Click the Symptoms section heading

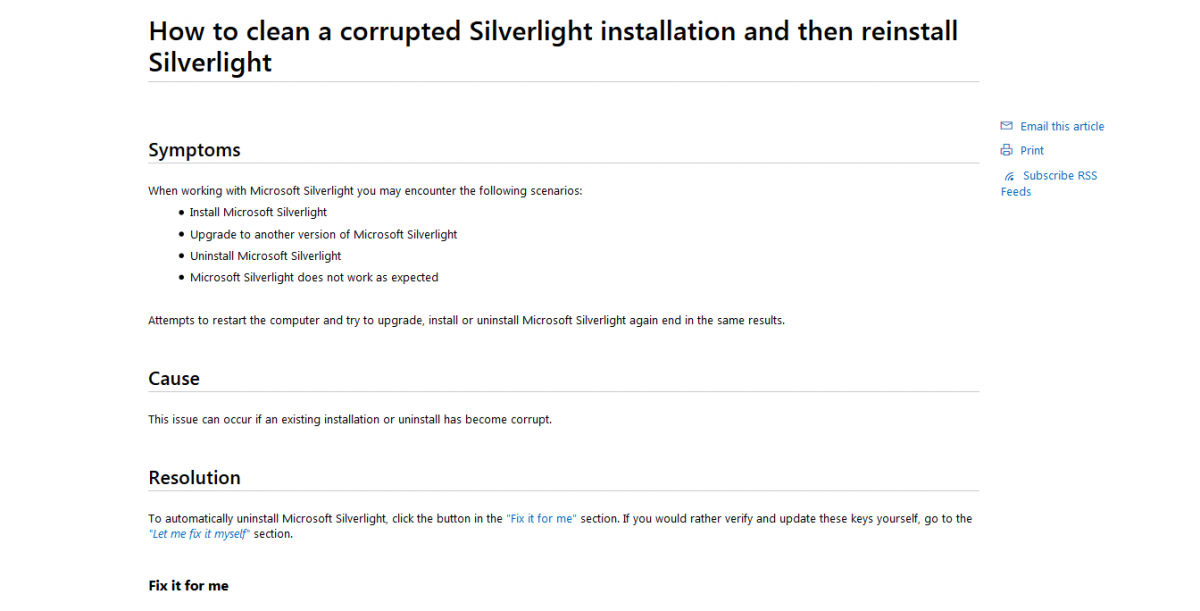click(194, 150)
